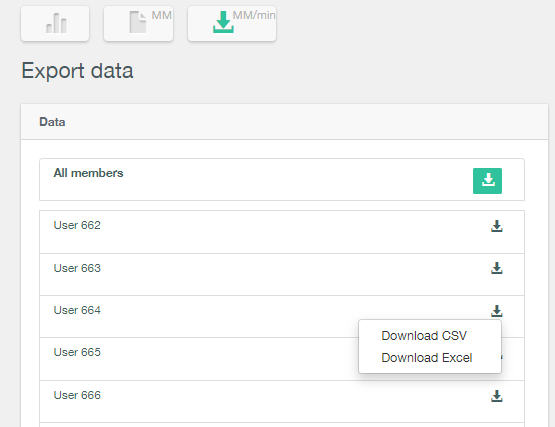555x427 pixels.
Task: Download data for User 663
Action: 497,268
